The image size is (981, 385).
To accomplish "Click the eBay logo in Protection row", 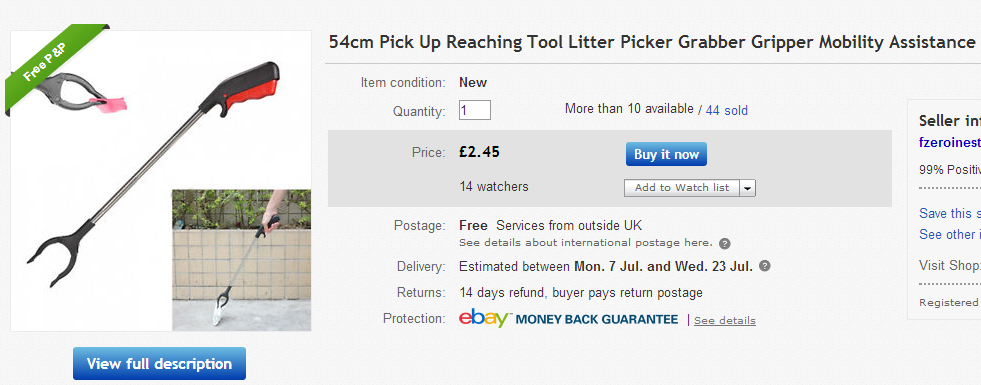I will coord(485,318).
